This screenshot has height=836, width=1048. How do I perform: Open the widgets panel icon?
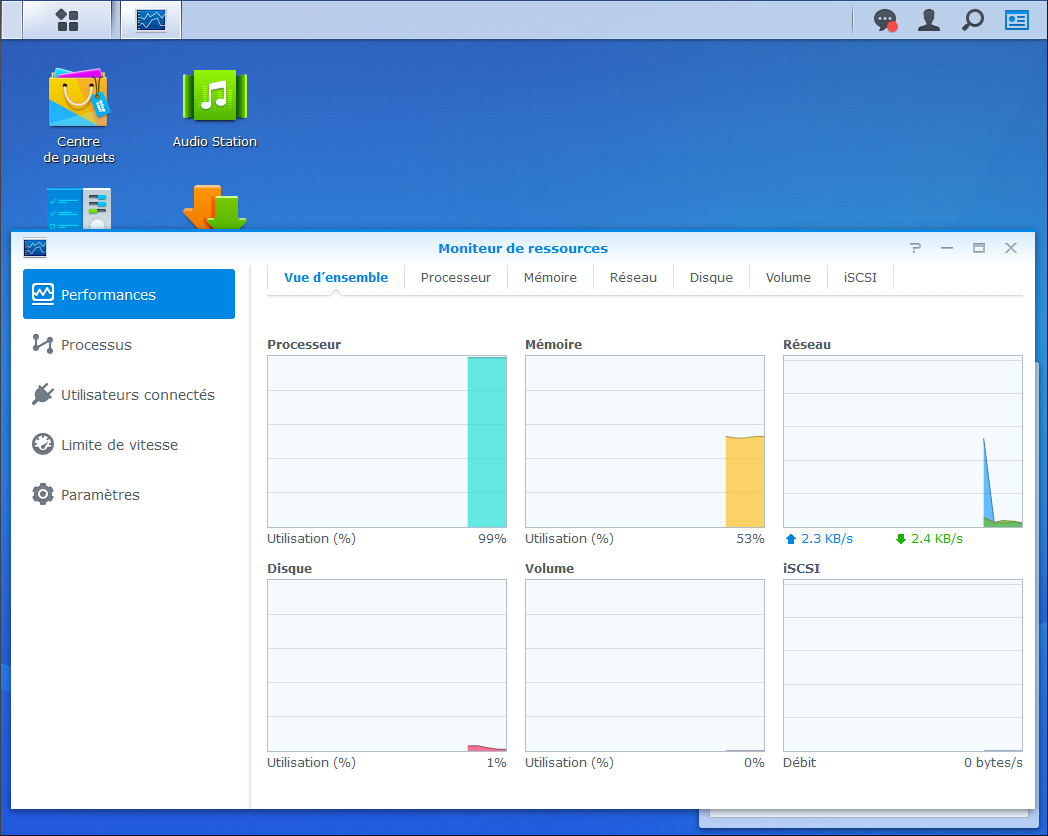pos(1016,20)
